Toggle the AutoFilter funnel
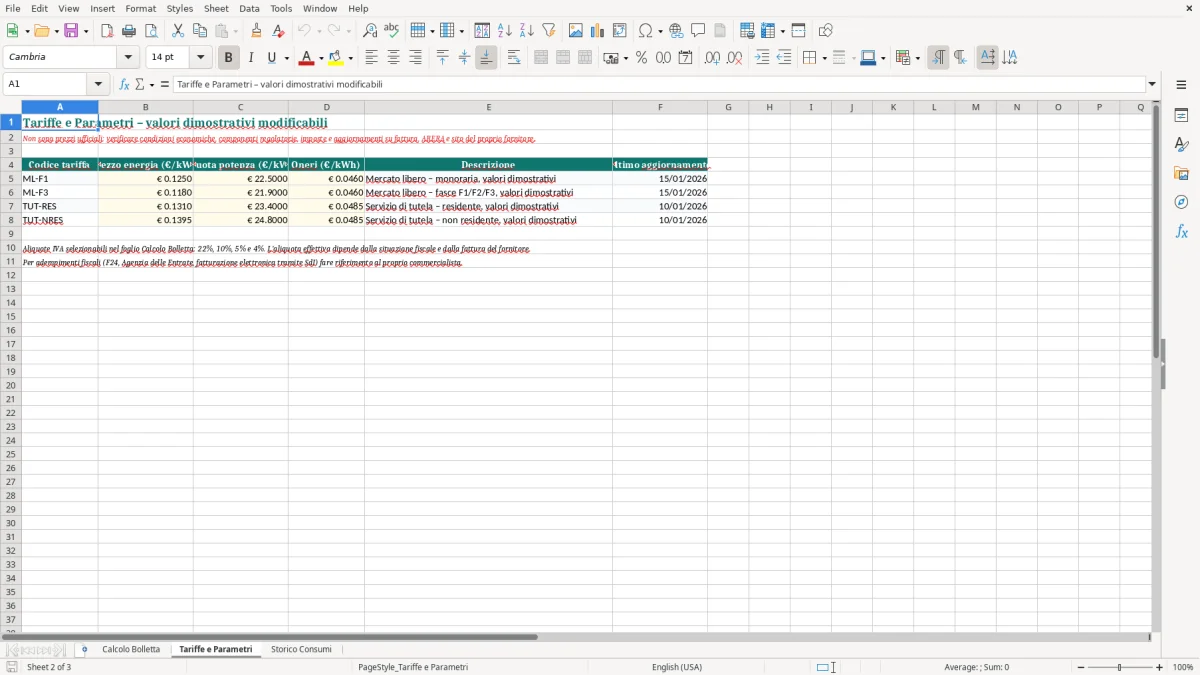The width and height of the screenshot is (1200, 675). click(549, 31)
